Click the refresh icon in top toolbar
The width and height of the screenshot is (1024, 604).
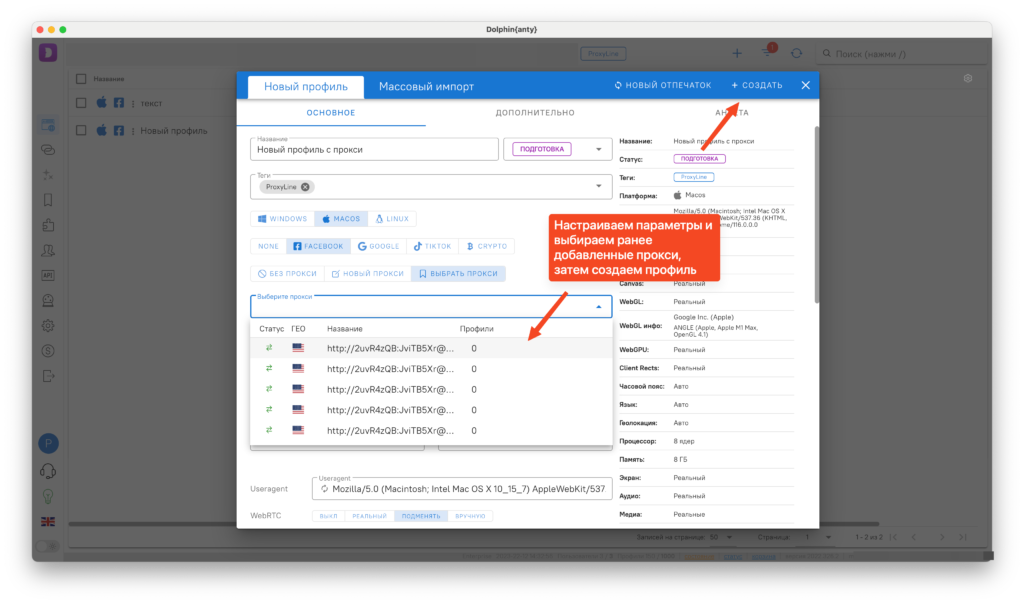[796, 53]
